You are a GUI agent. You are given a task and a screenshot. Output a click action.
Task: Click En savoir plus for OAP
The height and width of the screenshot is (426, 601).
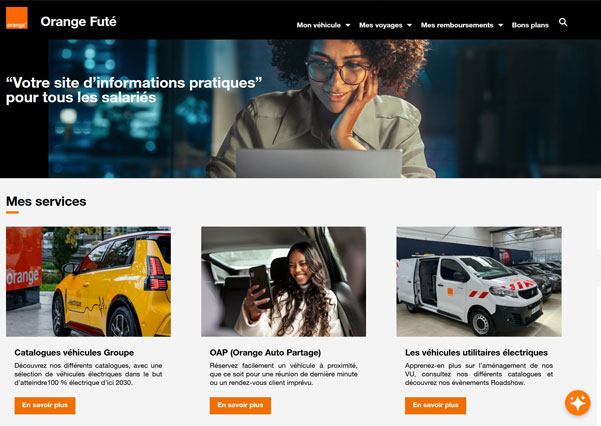240,405
